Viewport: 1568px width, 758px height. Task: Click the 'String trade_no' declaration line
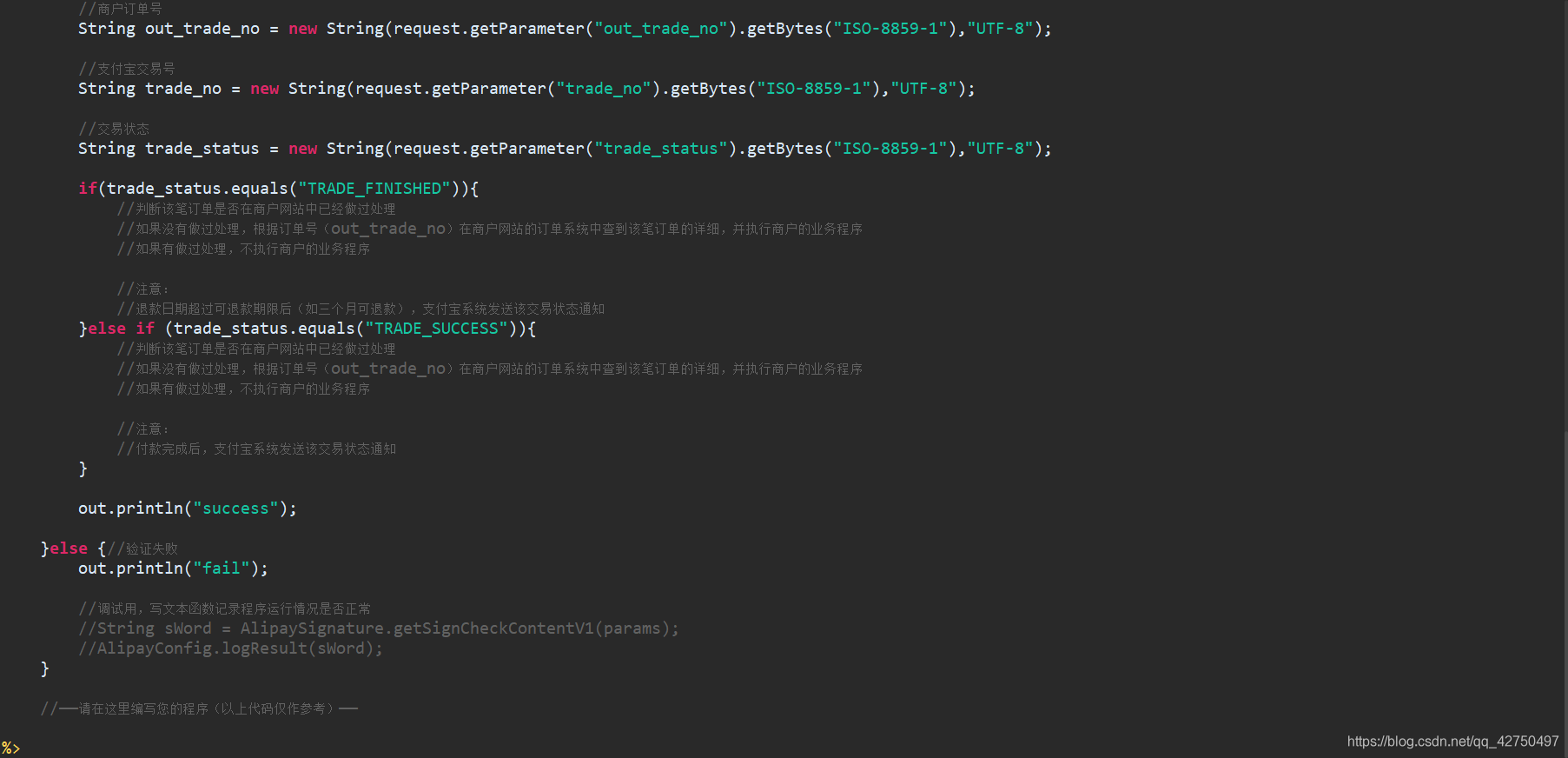[526, 89]
